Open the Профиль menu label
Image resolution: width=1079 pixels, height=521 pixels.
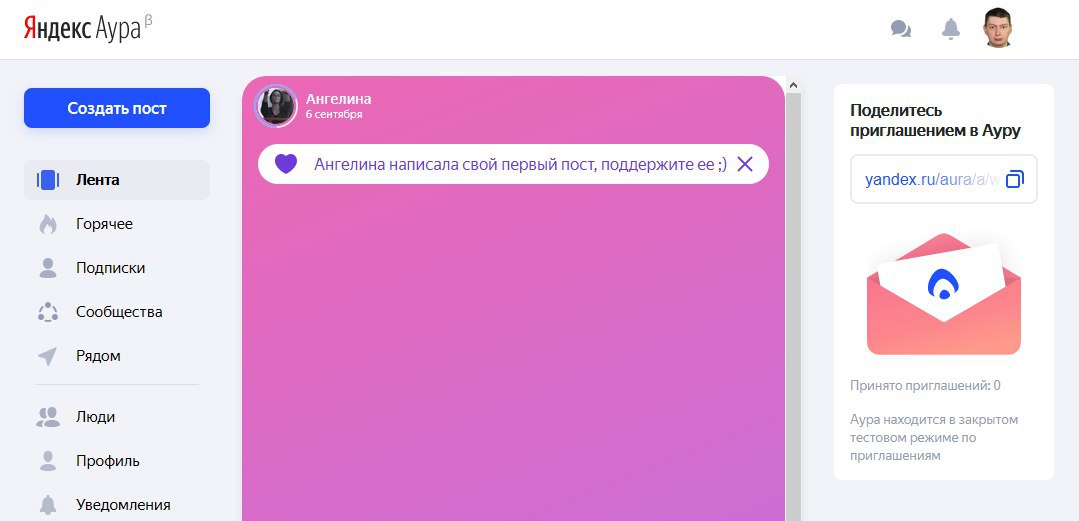coord(108,461)
